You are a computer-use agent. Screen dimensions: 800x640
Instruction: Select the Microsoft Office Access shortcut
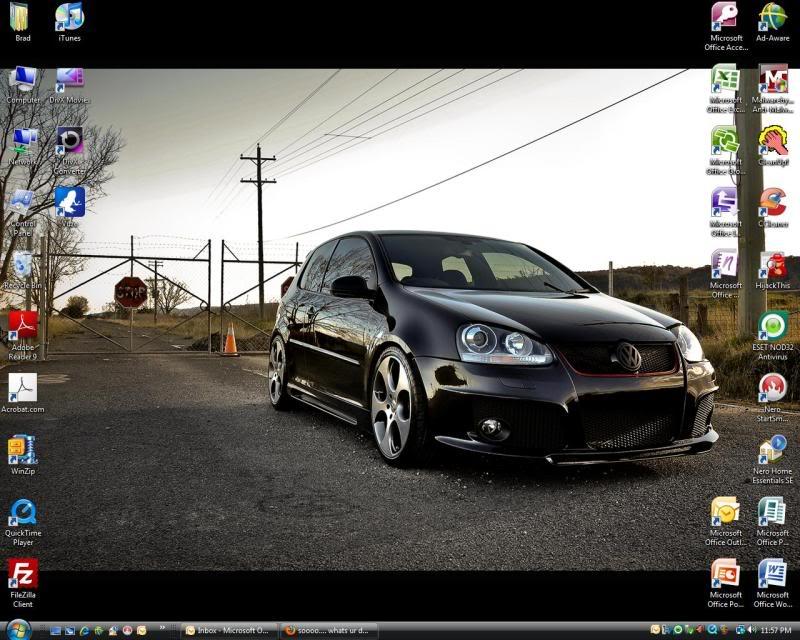pos(726,27)
